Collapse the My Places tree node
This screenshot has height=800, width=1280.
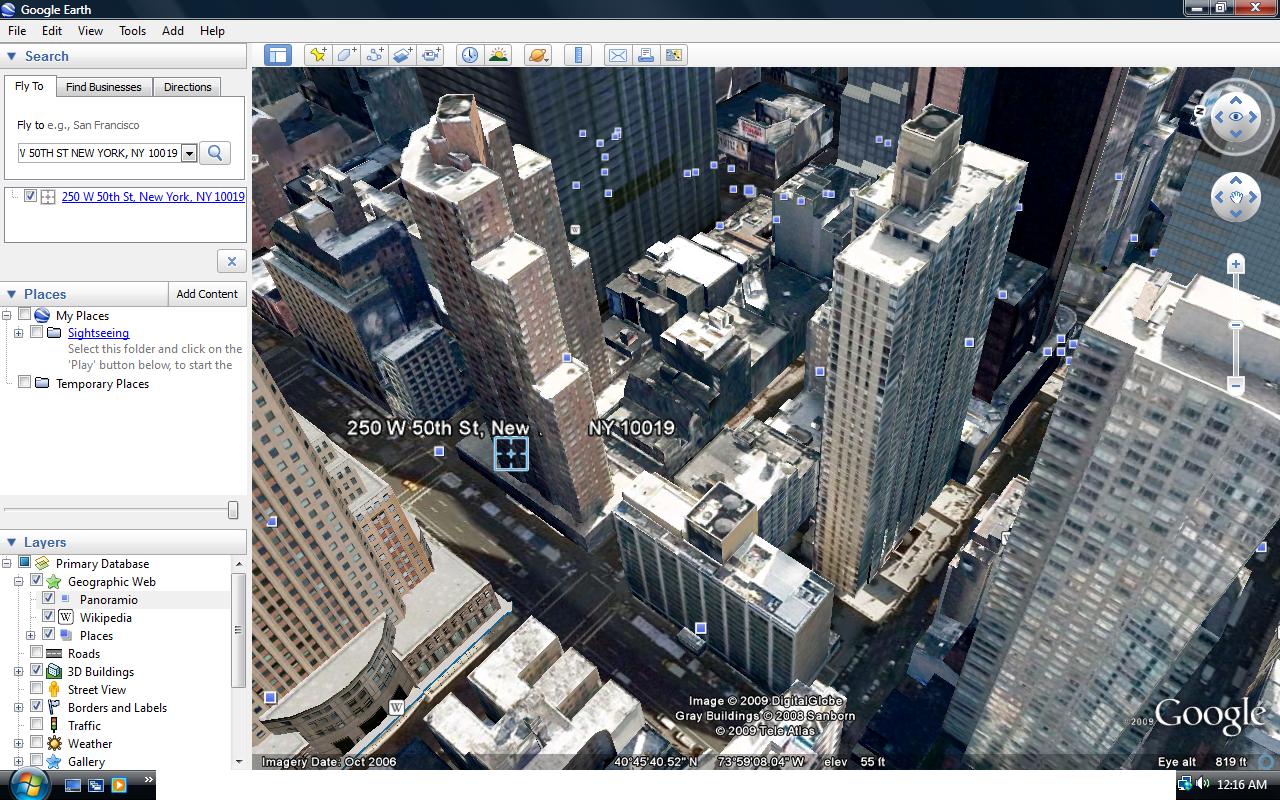(x=7, y=315)
